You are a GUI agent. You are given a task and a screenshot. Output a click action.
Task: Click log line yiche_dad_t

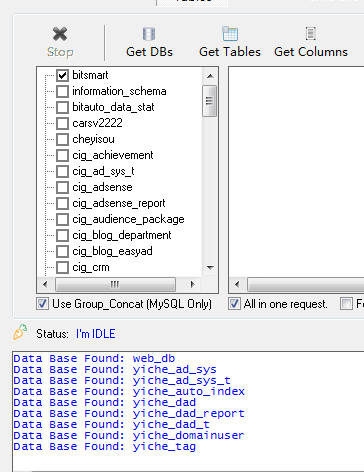(x=112, y=424)
